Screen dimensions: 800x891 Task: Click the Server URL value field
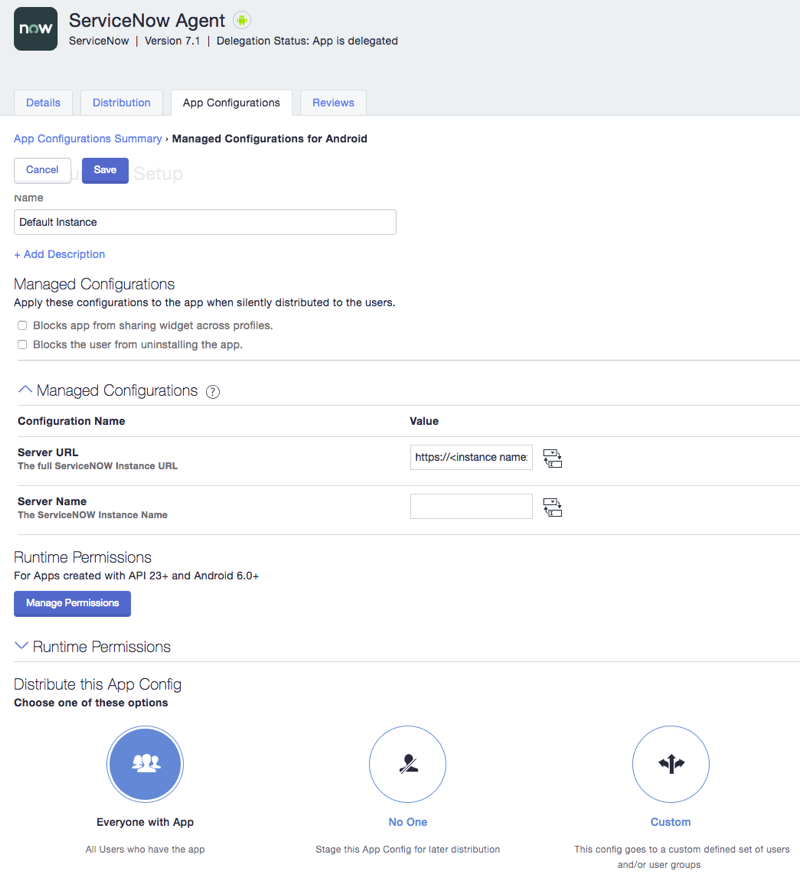coord(471,457)
